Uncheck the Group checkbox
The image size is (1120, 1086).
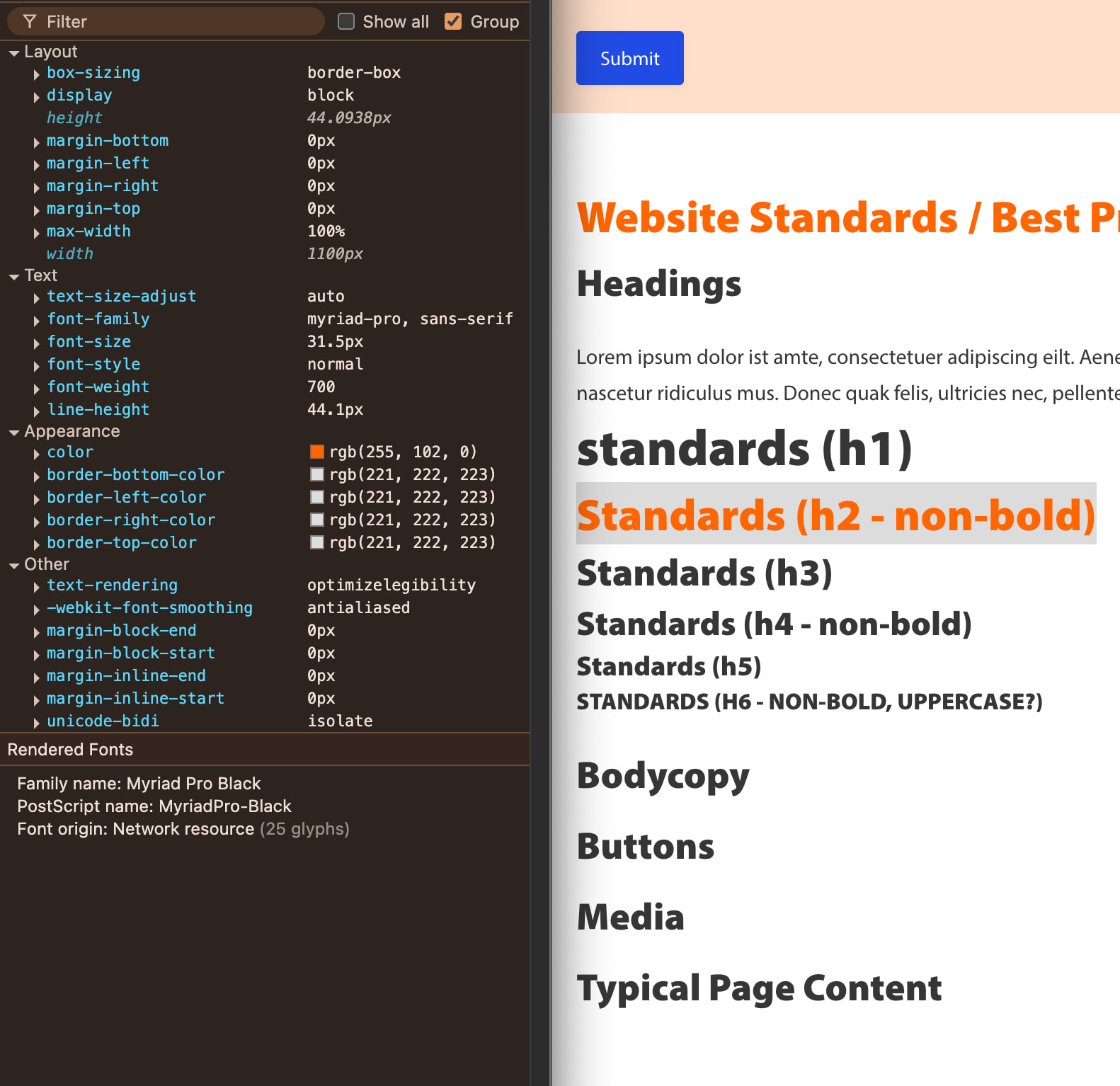[x=453, y=22]
